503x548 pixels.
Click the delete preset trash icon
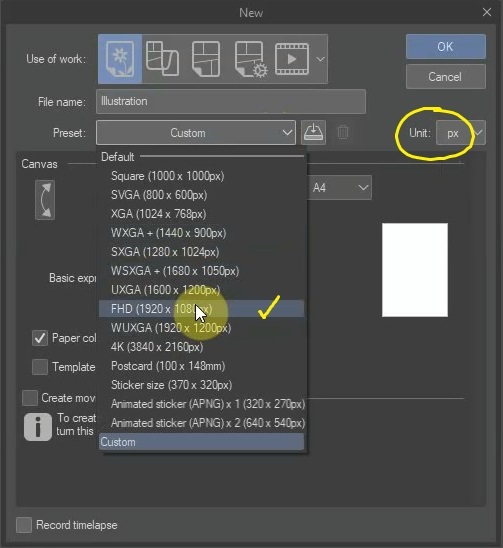coord(343,132)
